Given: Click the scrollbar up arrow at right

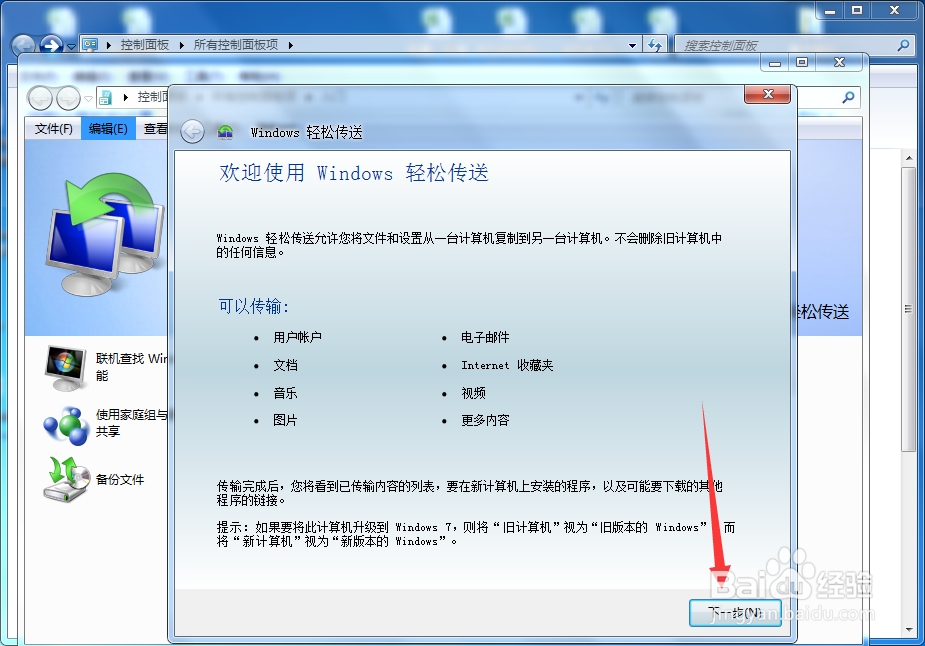Looking at the screenshot, I should pyautogui.click(x=908, y=158).
